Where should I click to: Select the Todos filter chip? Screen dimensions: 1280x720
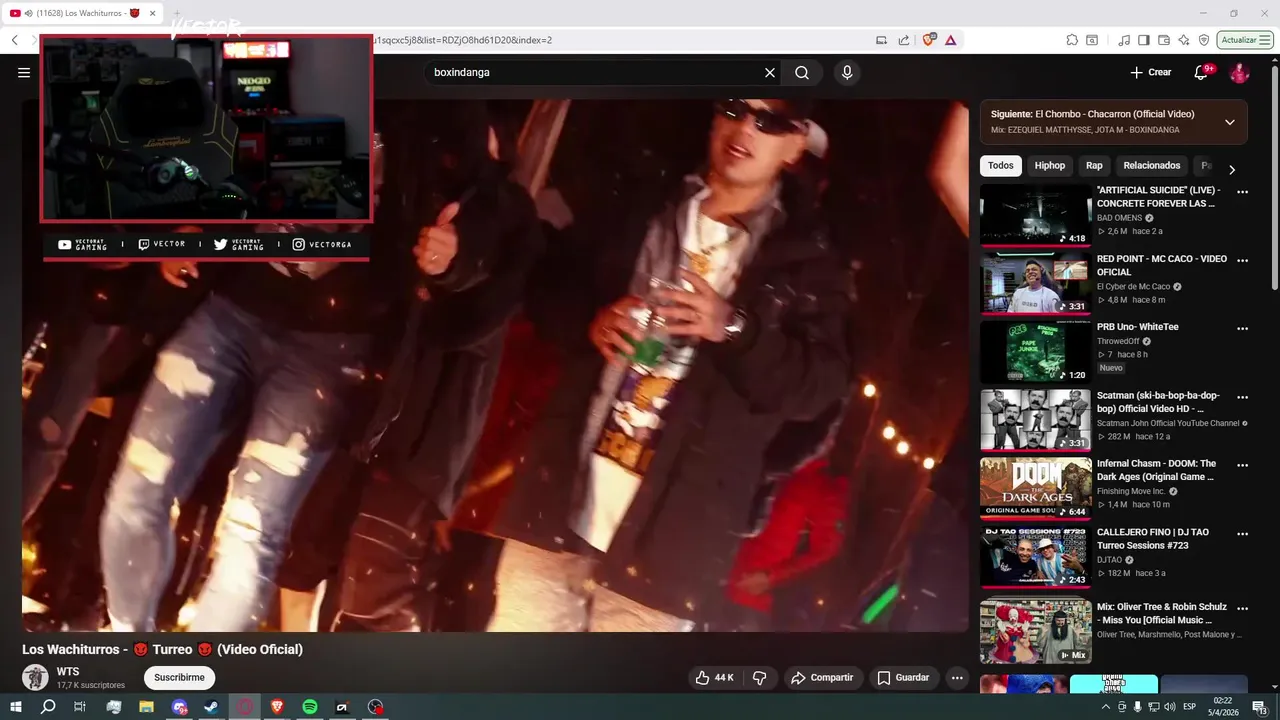click(1001, 166)
